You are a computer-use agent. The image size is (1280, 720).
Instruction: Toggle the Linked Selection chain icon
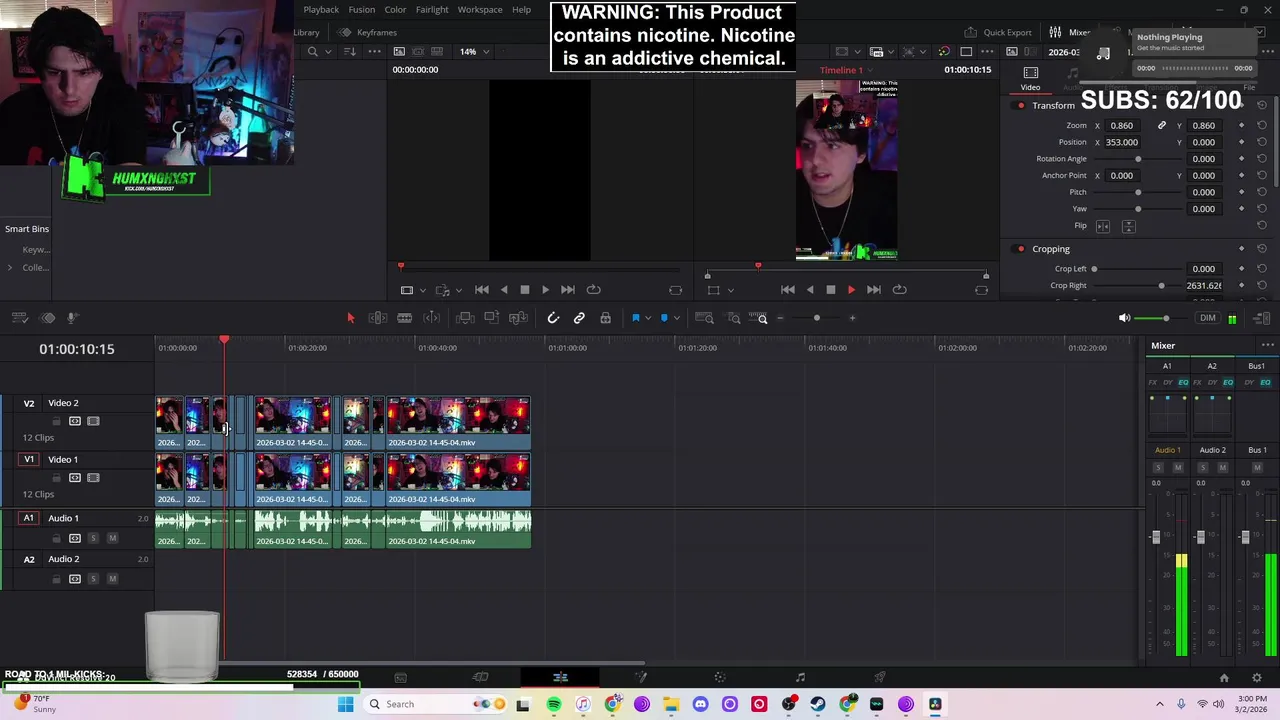(x=579, y=318)
